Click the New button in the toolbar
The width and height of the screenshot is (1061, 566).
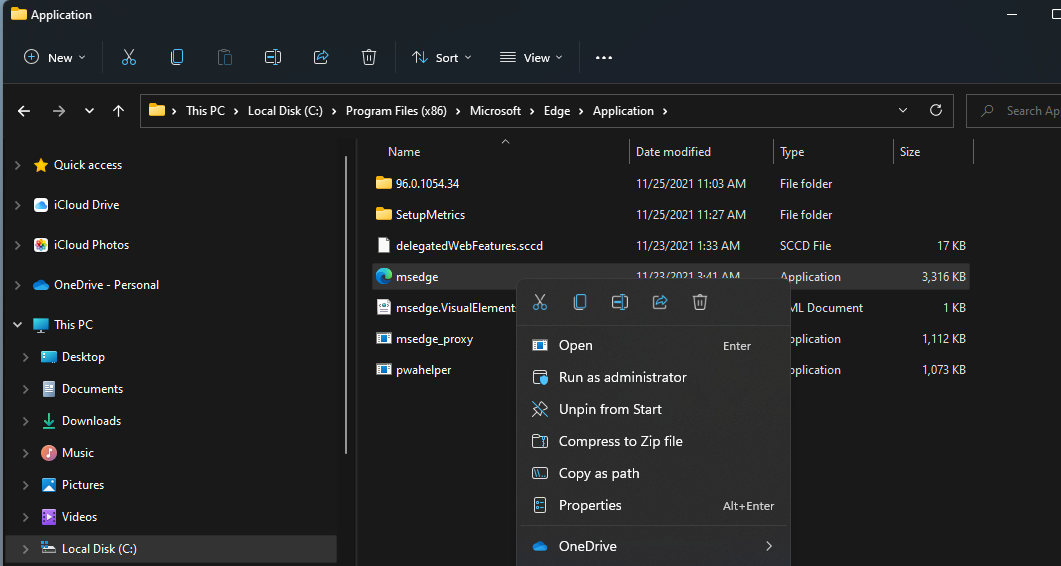[x=54, y=58]
